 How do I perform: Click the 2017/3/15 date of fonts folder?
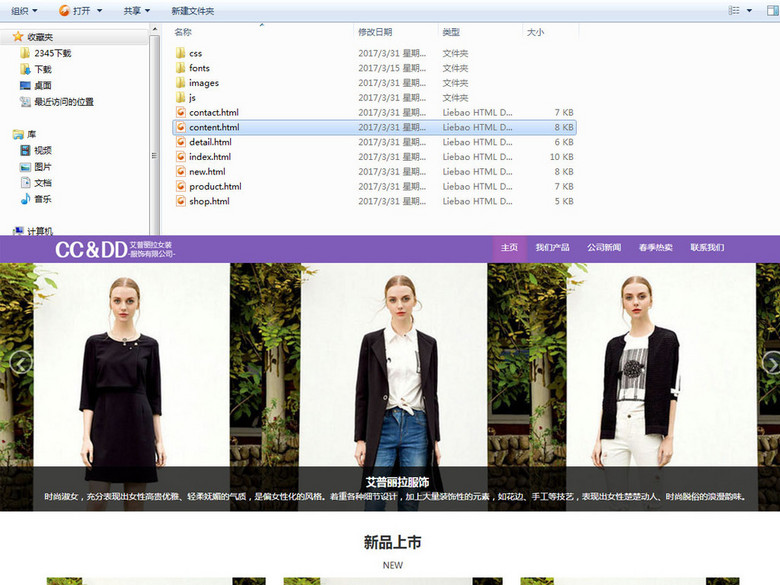tap(391, 68)
